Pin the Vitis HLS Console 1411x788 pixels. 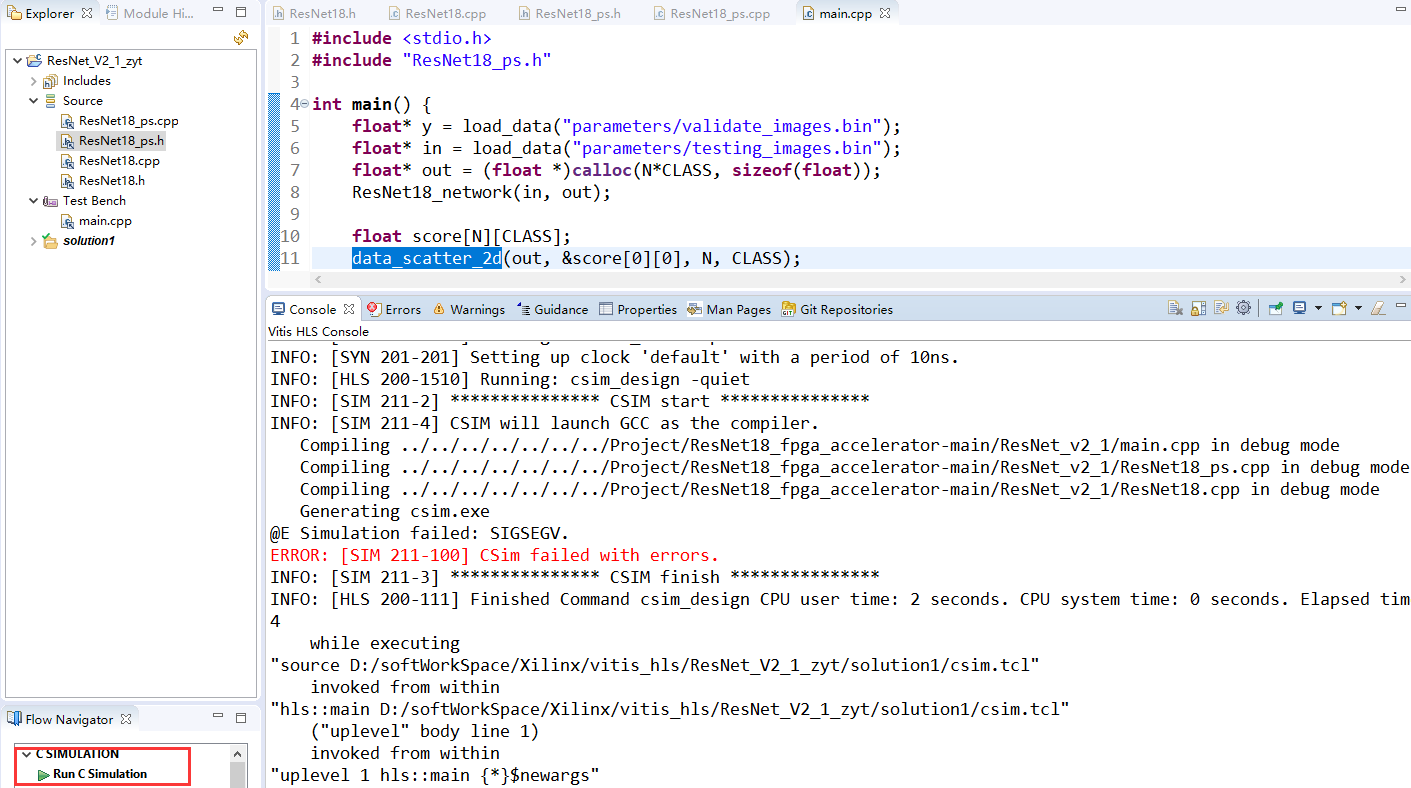point(1276,308)
